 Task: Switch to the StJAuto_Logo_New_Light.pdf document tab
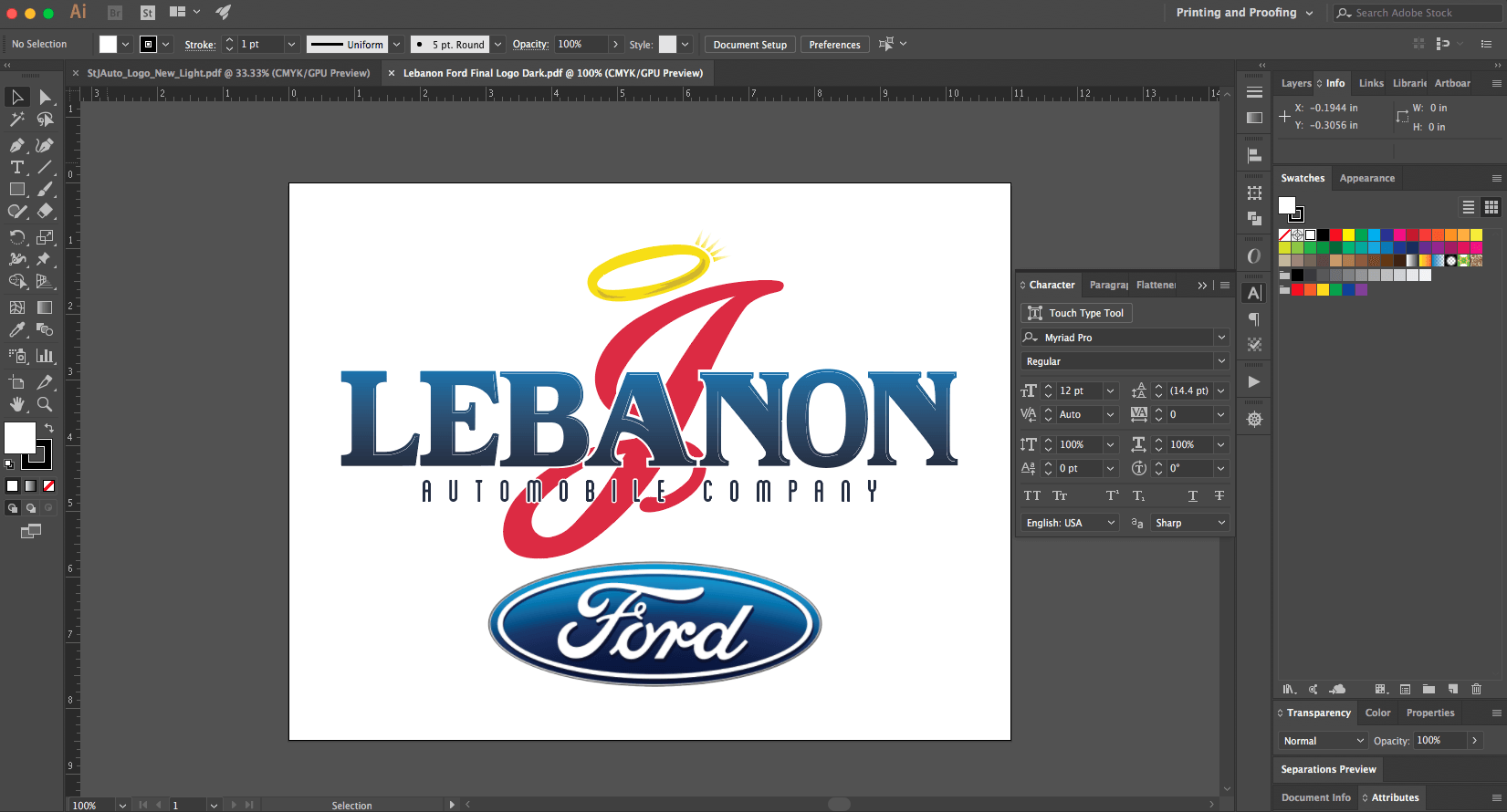pos(228,73)
